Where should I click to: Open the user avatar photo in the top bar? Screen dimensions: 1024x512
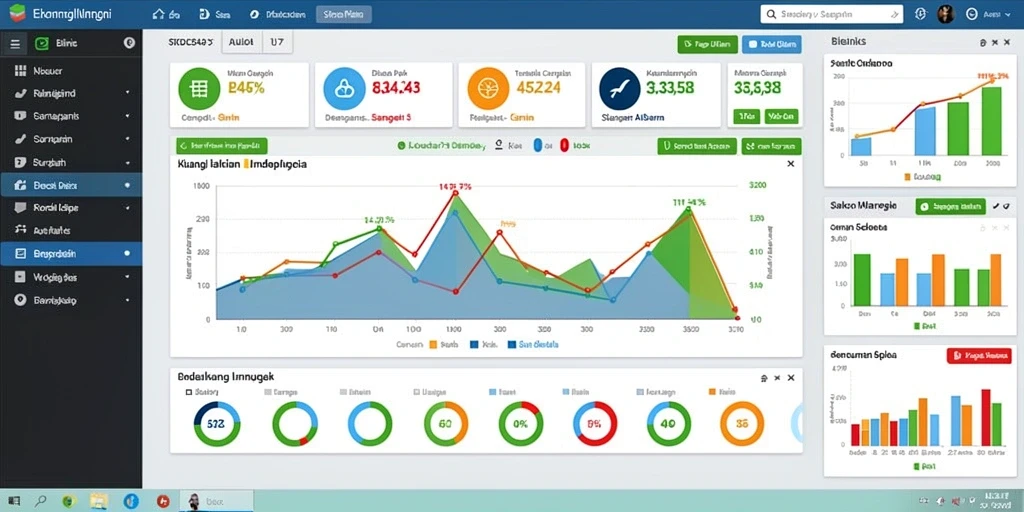coord(946,14)
